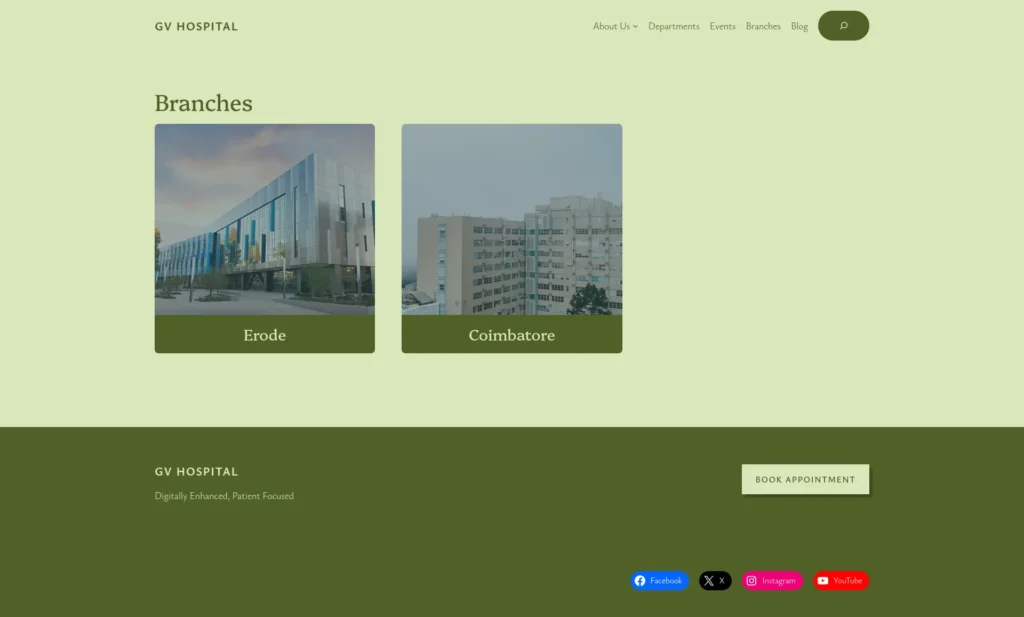Click the Branches page heading
The image size is (1024, 617).
[x=203, y=103]
